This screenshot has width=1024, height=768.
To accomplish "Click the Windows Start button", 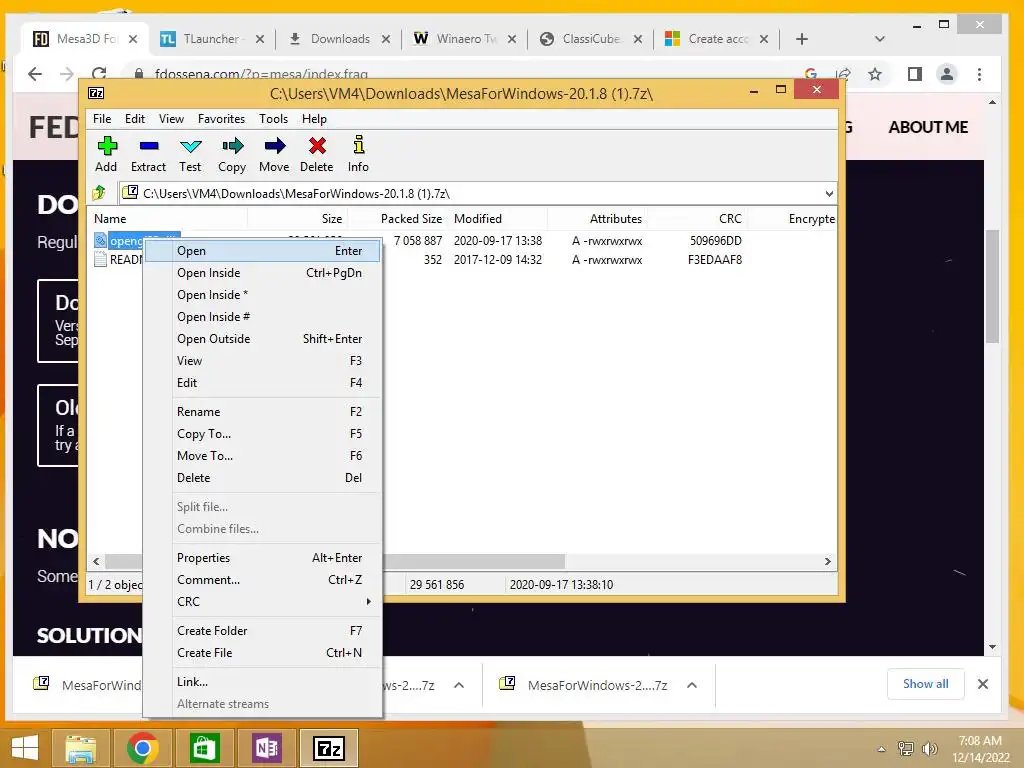I will pos(24,748).
